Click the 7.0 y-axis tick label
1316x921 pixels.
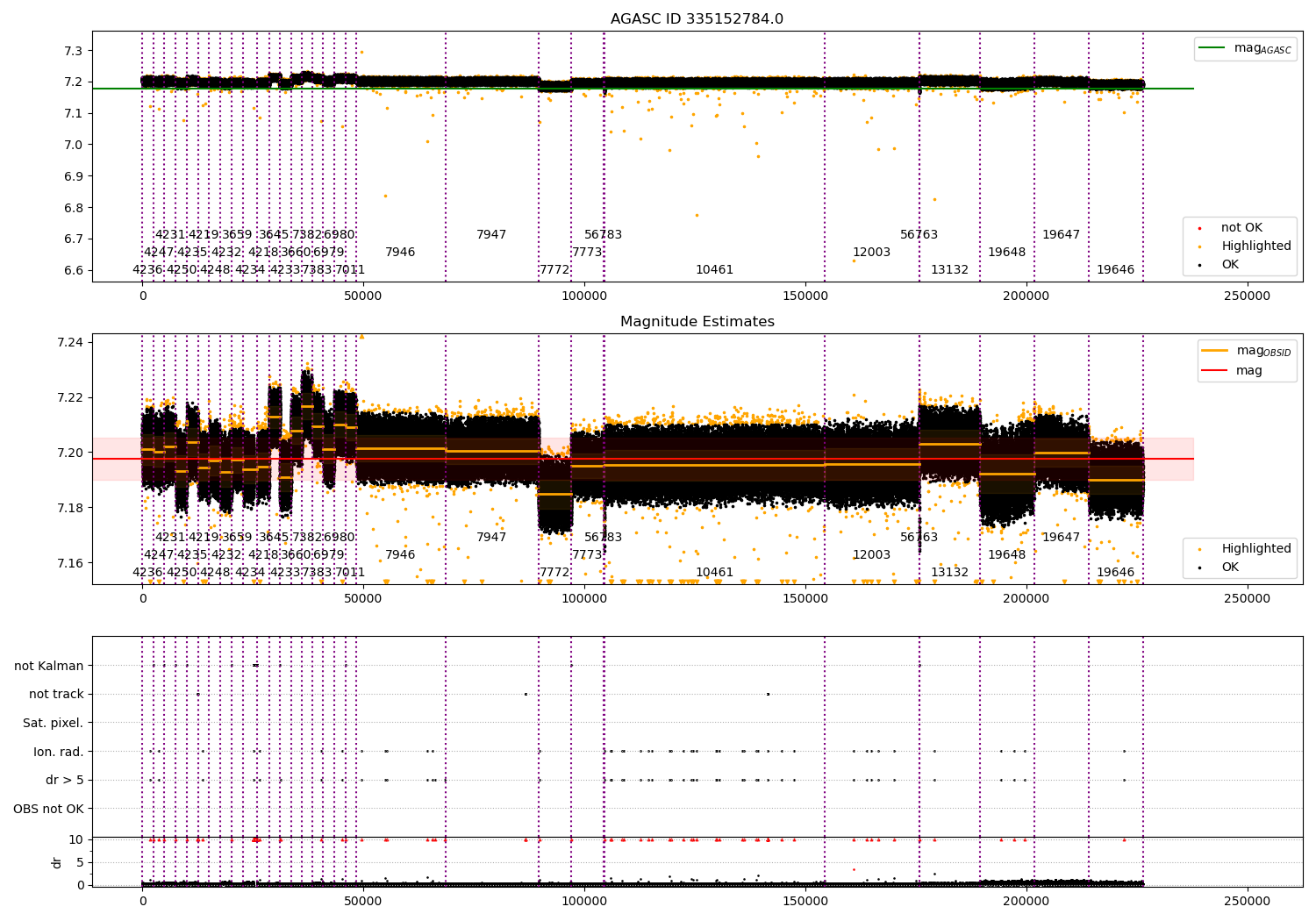coord(74,145)
